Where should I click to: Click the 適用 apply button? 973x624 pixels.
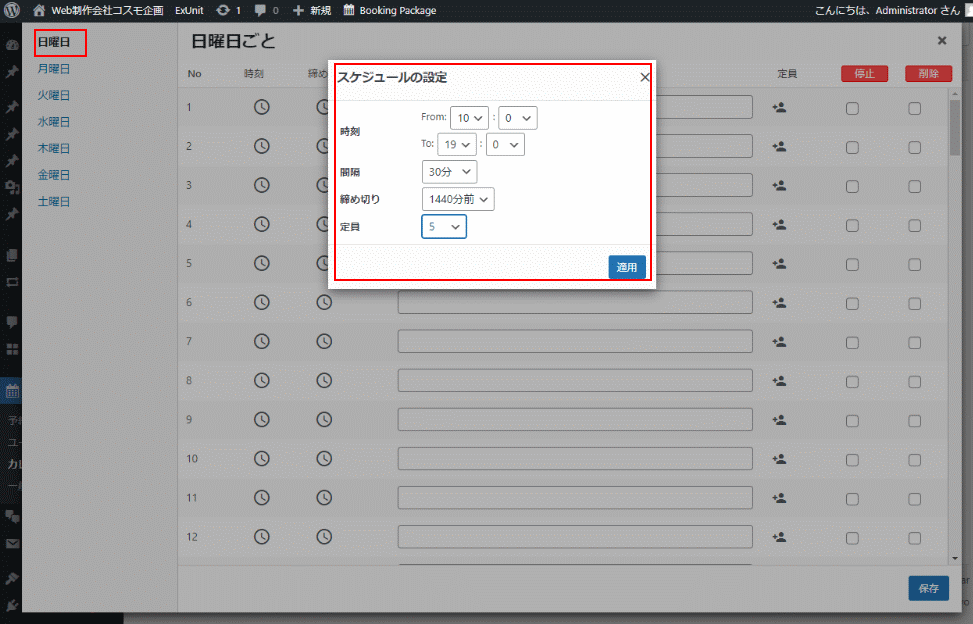pyautogui.click(x=626, y=267)
